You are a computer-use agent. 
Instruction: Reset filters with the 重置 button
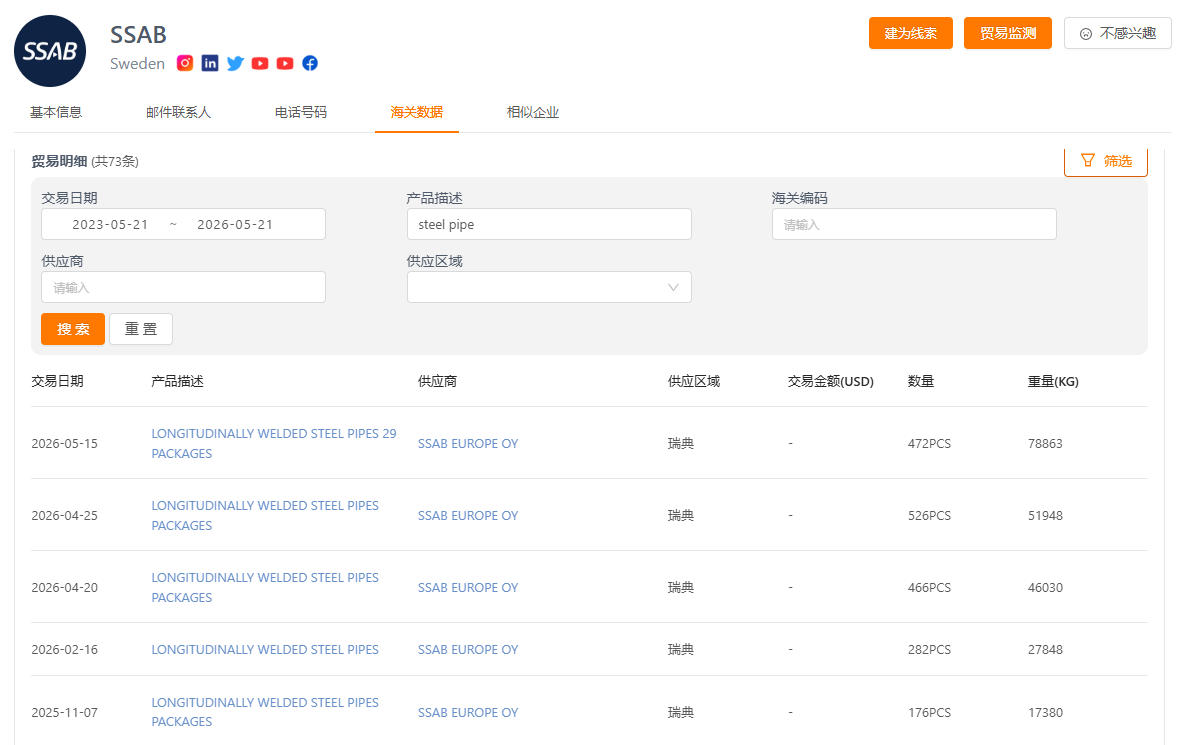(141, 329)
